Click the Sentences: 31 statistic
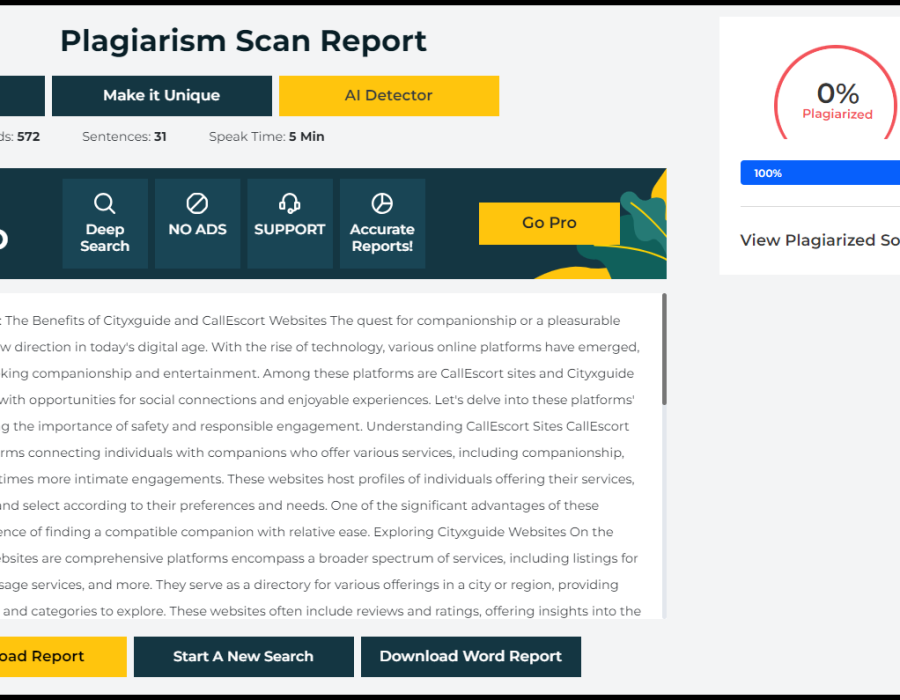 [x=124, y=137]
